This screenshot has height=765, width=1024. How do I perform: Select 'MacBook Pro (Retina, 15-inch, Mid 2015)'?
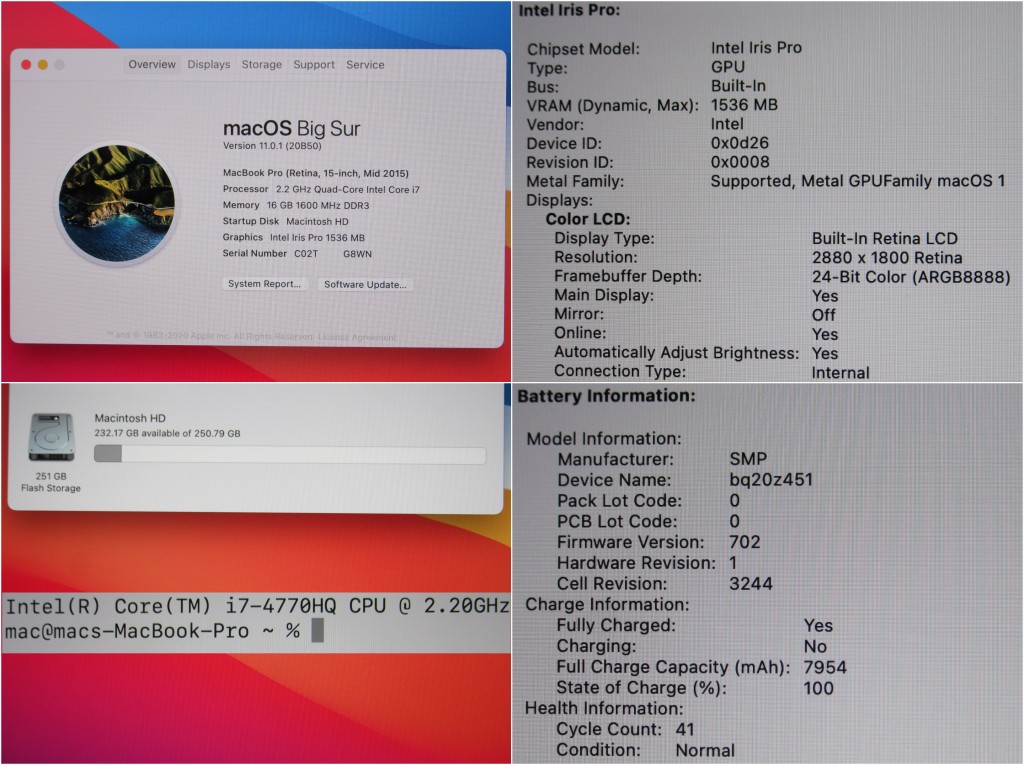pyautogui.click(x=315, y=173)
